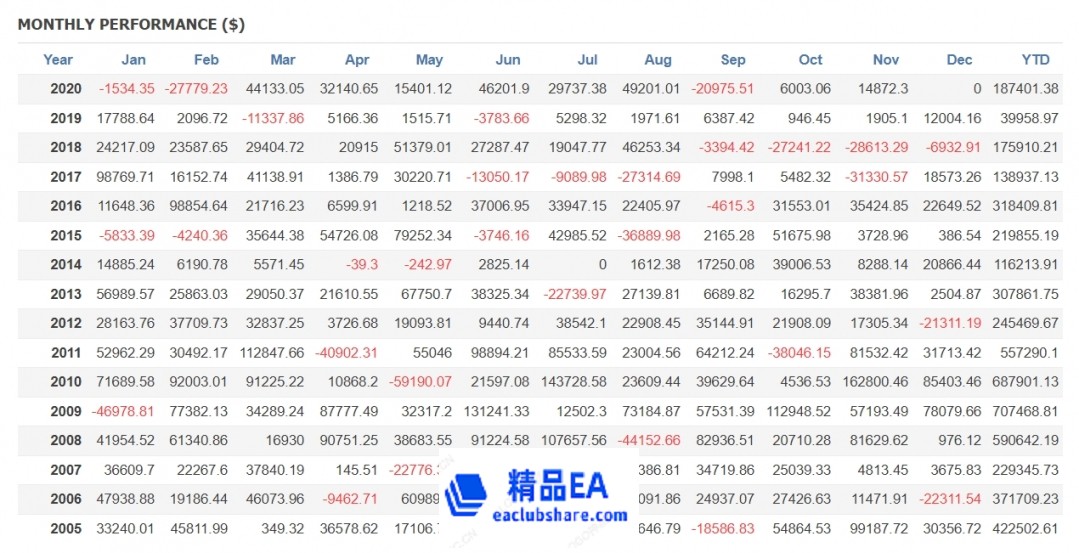Screen dimensions: 1079x553
Task: Click 2014 Jul zero value cell
Action: click(x=600, y=264)
